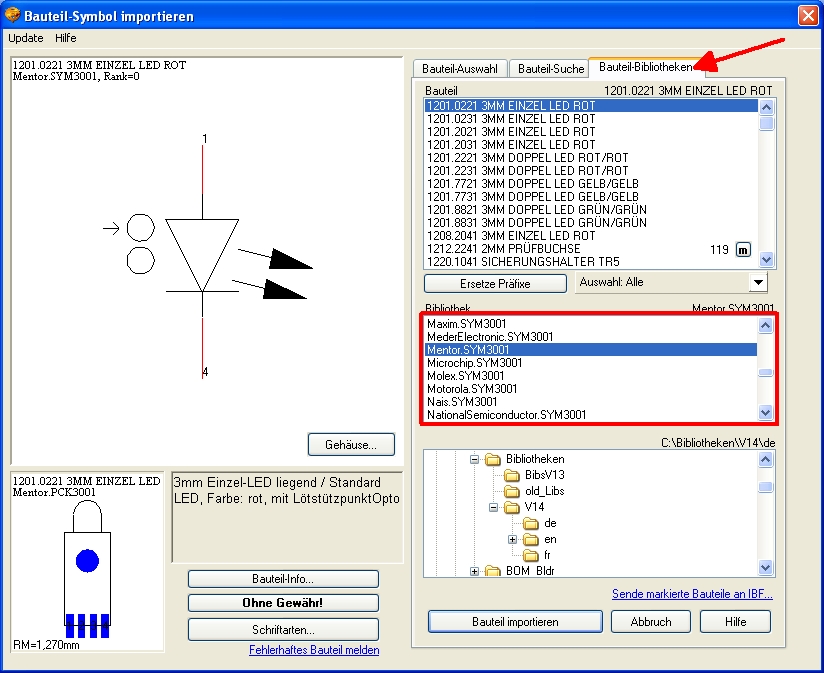Collapse the V14 folder tree node
Screen dimensions: 824x673
click(493, 507)
